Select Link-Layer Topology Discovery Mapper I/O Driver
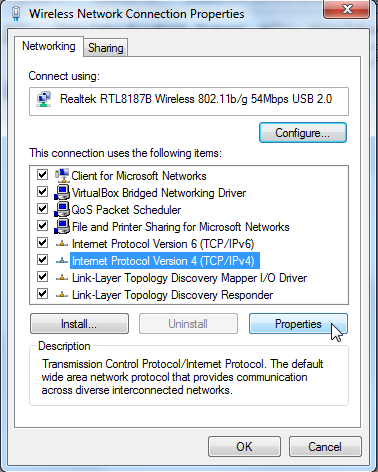 click(189, 278)
